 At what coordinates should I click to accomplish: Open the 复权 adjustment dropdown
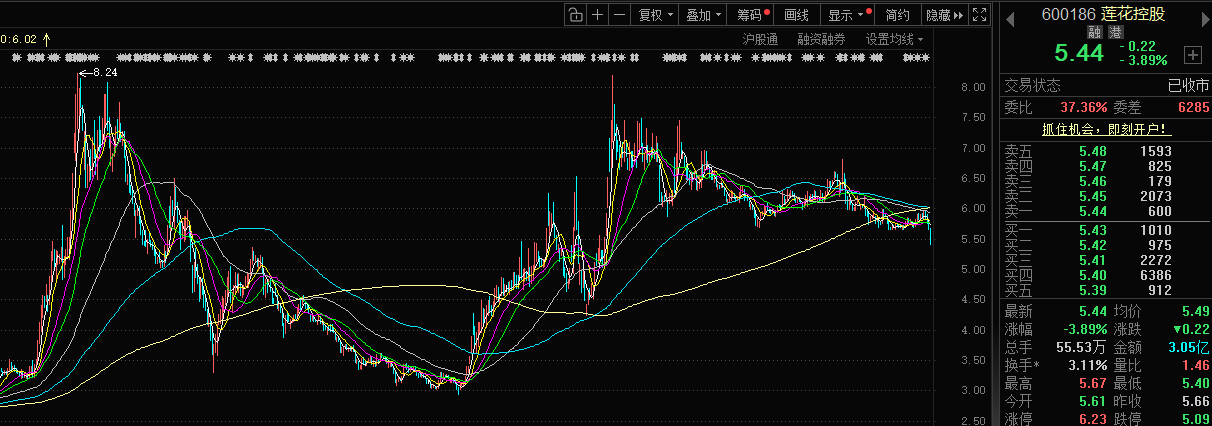655,15
